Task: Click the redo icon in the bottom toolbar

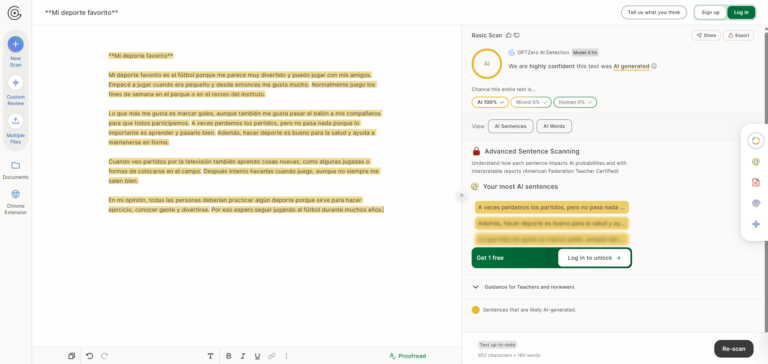Action: pos(104,356)
